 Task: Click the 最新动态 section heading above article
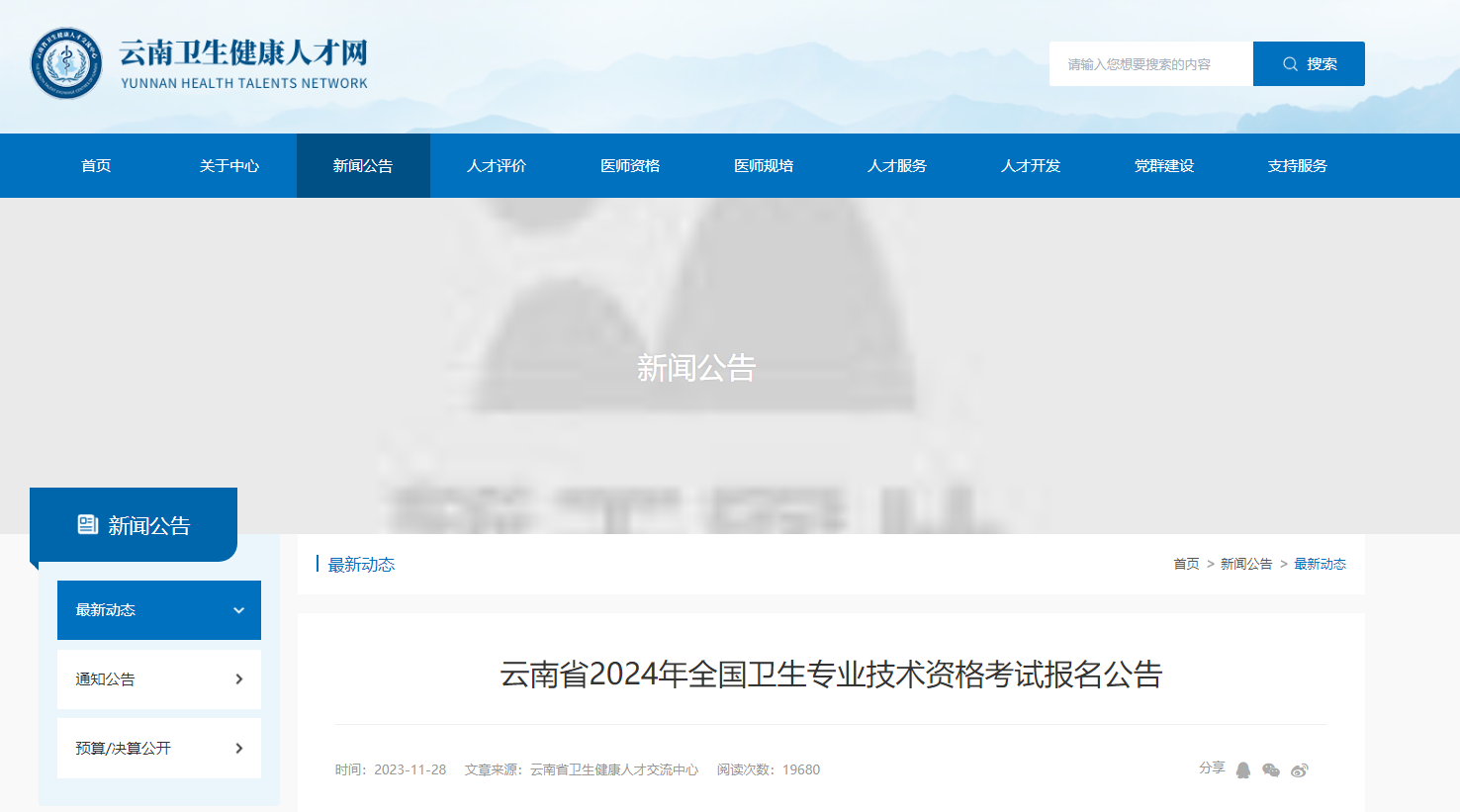[361, 565]
